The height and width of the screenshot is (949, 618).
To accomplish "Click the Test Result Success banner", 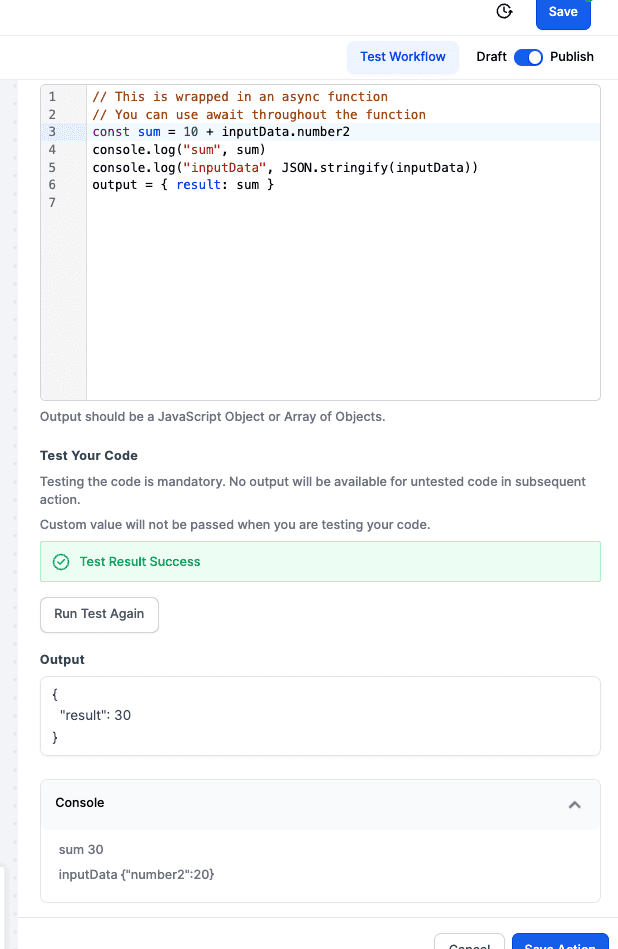I will coord(320,562).
